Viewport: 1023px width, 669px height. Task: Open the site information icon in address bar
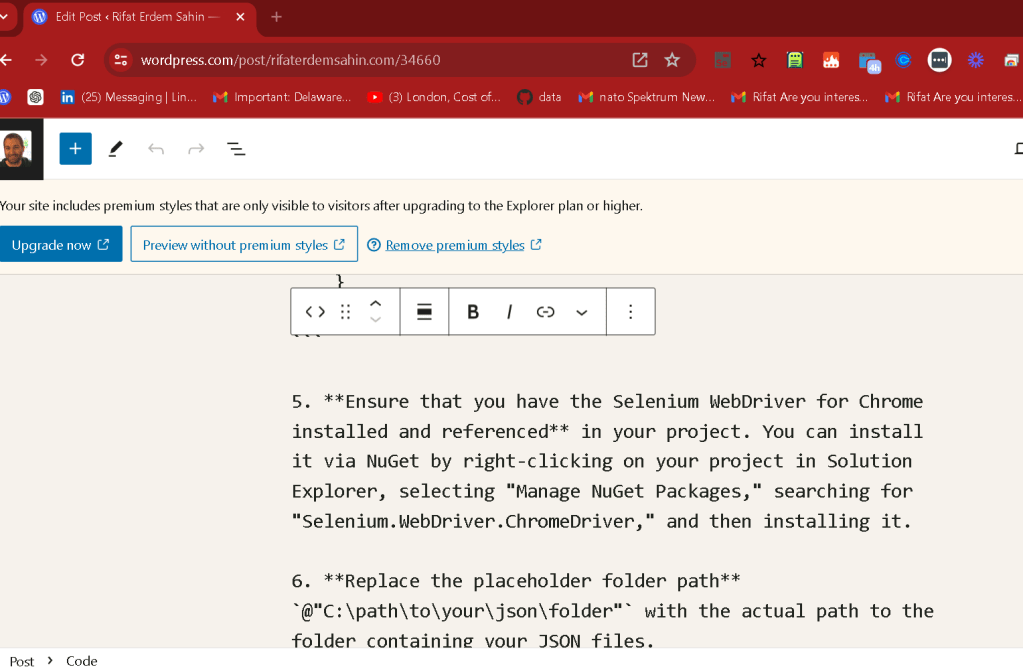pyautogui.click(x=121, y=60)
